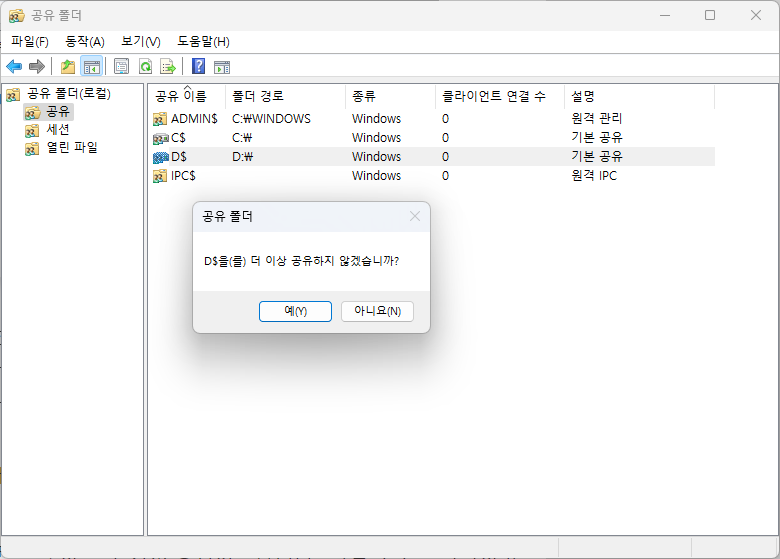The width and height of the screenshot is (780, 559).
Task: Click the Back arrow toolbar icon
Action: click(14, 66)
